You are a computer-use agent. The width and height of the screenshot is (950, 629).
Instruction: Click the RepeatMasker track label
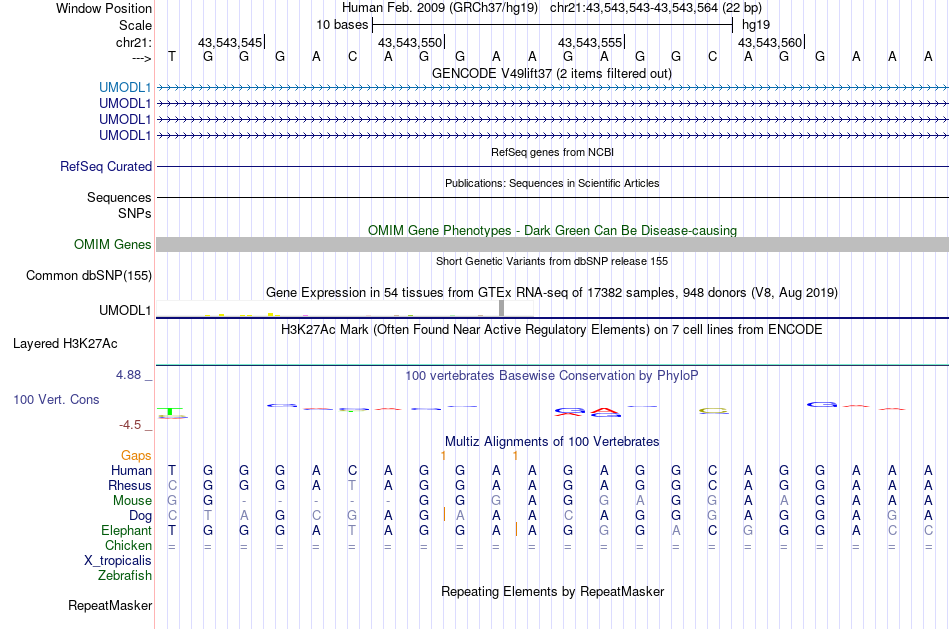[110, 605]
